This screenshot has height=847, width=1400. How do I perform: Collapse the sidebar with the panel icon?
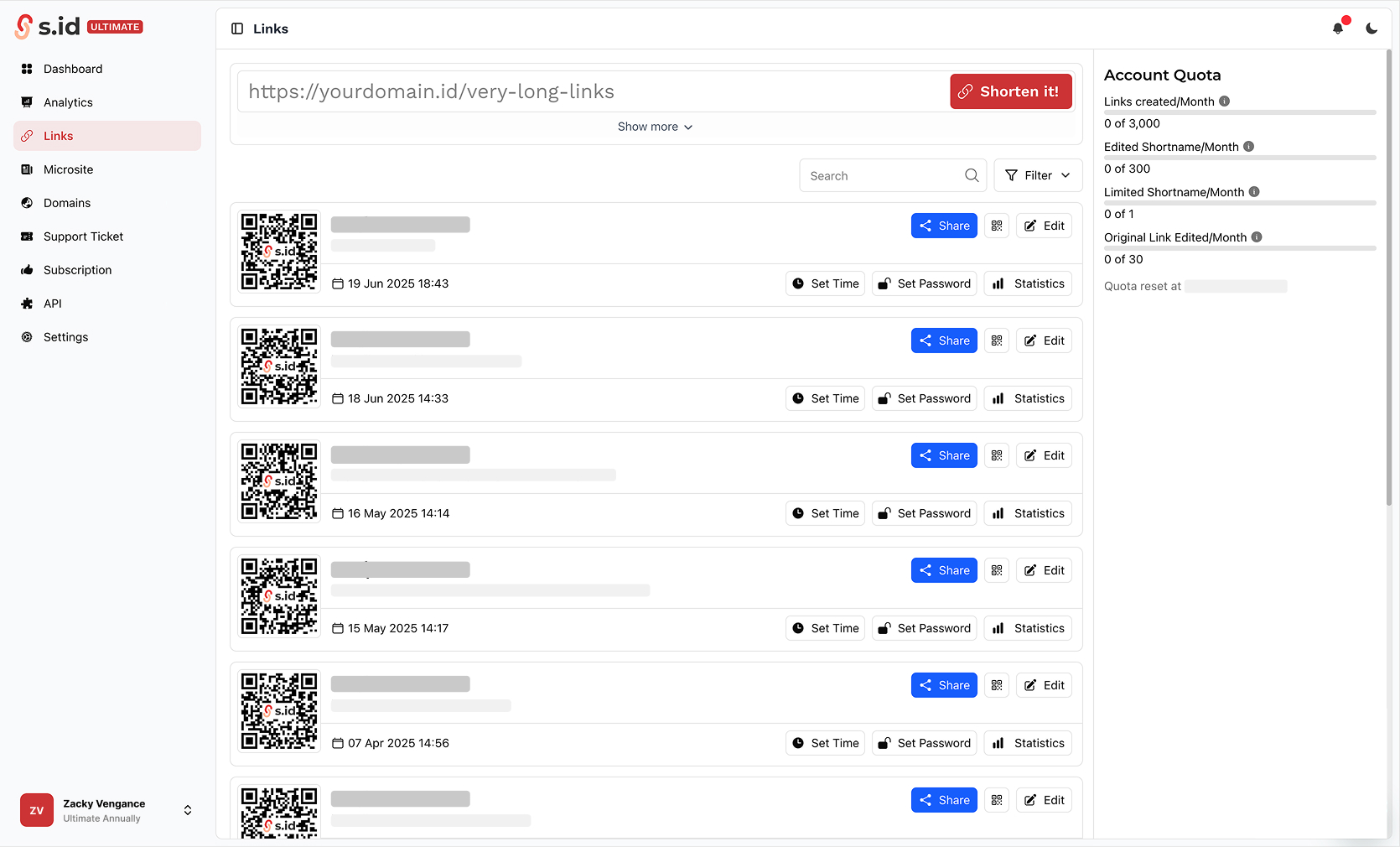click(x=236, y=28)
